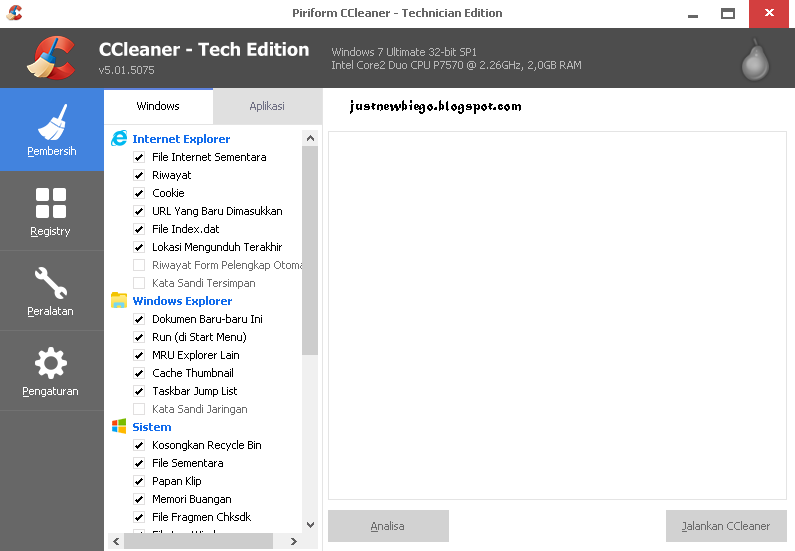
Task: Toggle the Cache Thumbnail checkbox
Action: coord(139,373)
